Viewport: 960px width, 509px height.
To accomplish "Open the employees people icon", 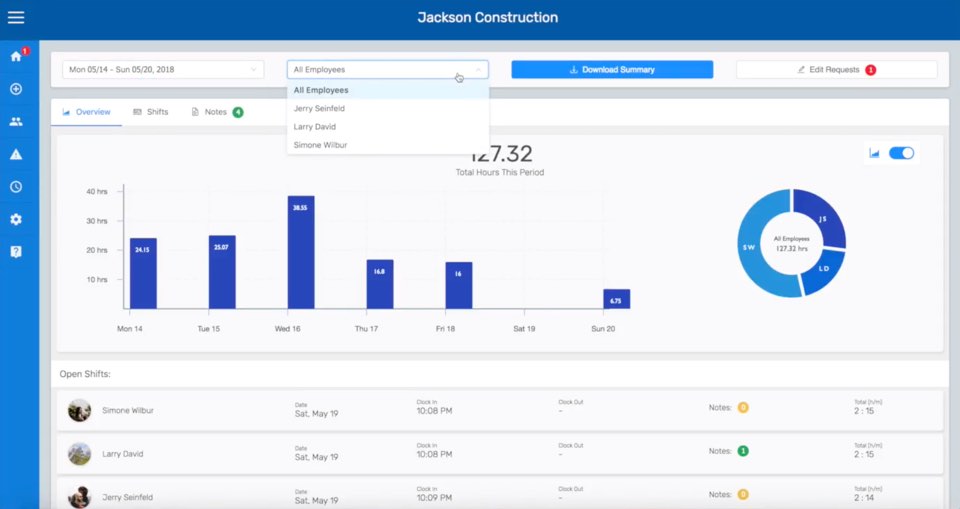I will pyautogui.click(x=16, y=121).
